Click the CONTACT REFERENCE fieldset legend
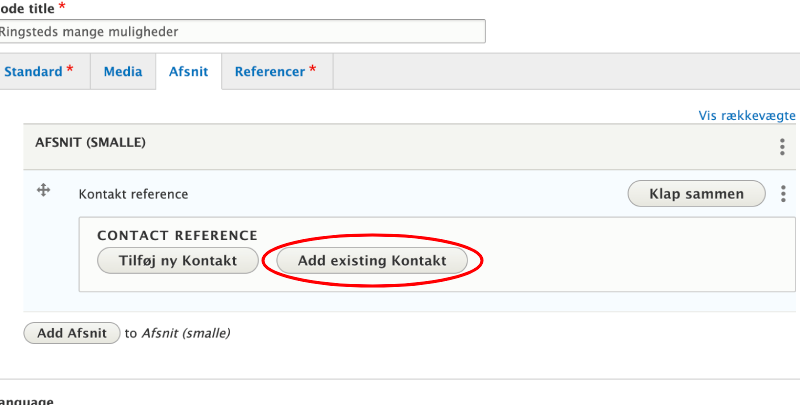800x405 pixels. (x=177, y=236)
